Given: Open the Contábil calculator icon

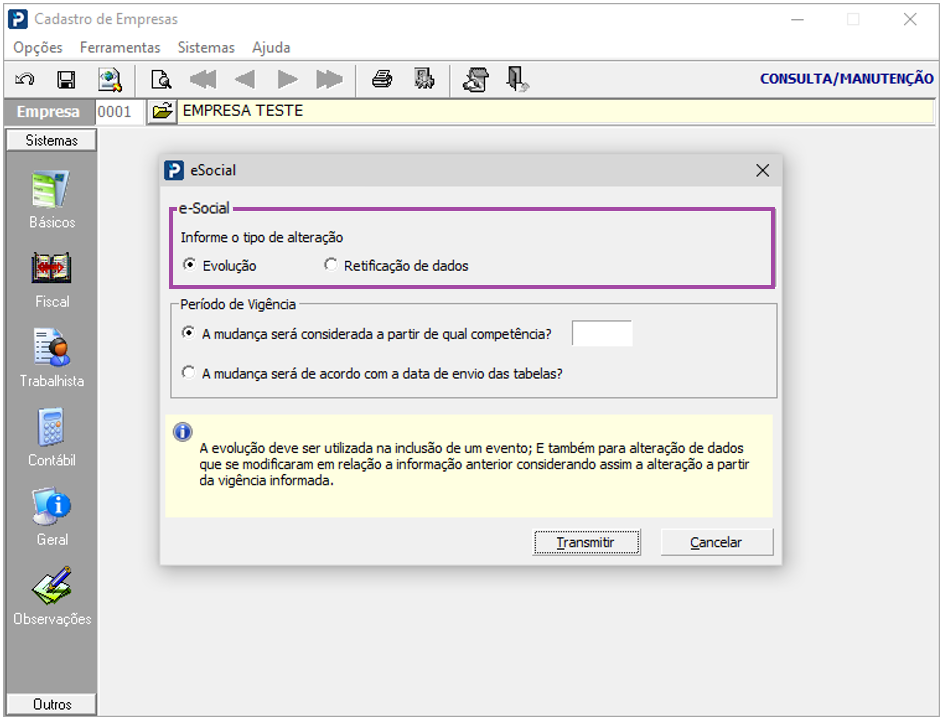Looking at the screenshot, I should coord(51,427).
